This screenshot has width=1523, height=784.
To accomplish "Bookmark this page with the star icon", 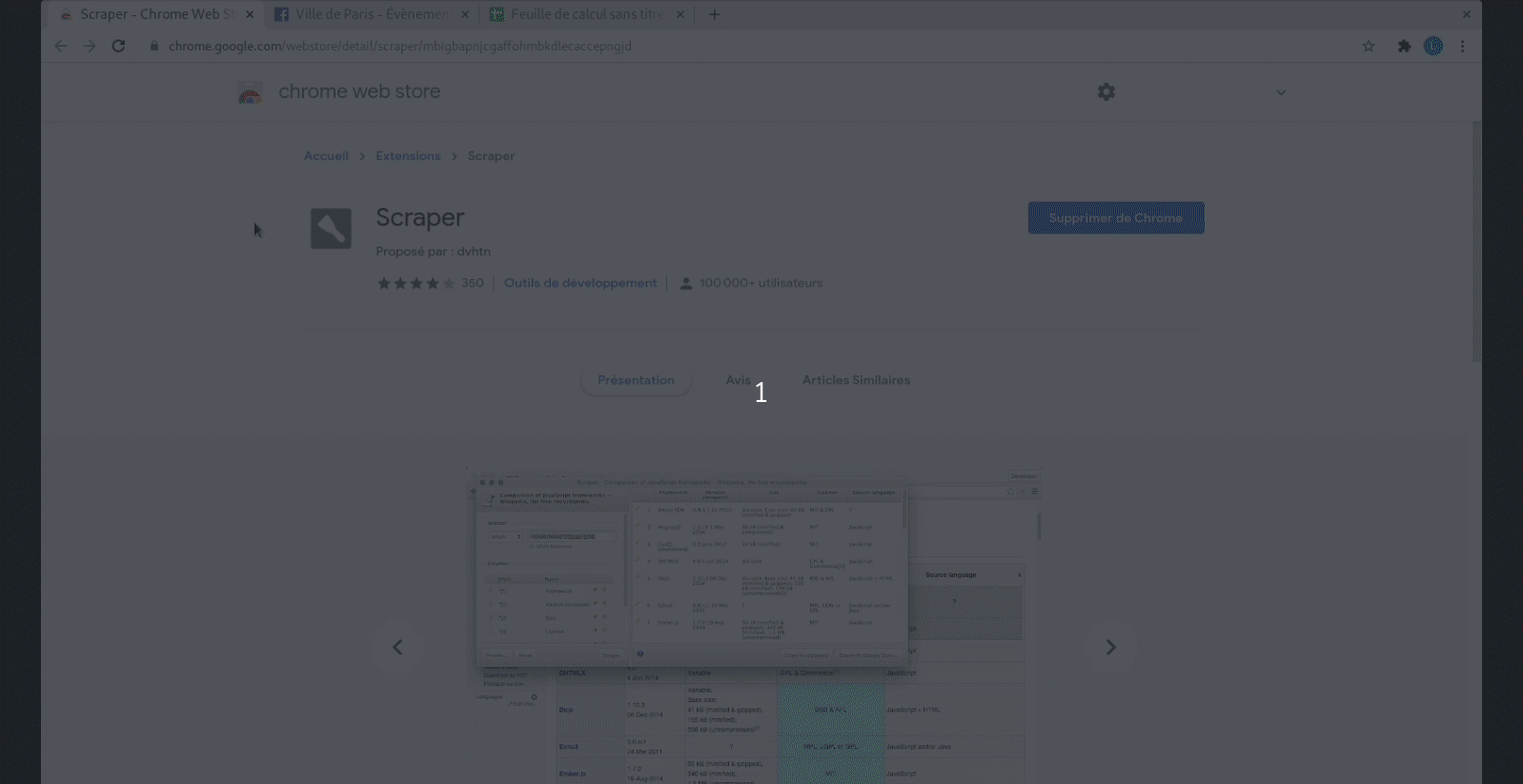I will pos(1369,46).
